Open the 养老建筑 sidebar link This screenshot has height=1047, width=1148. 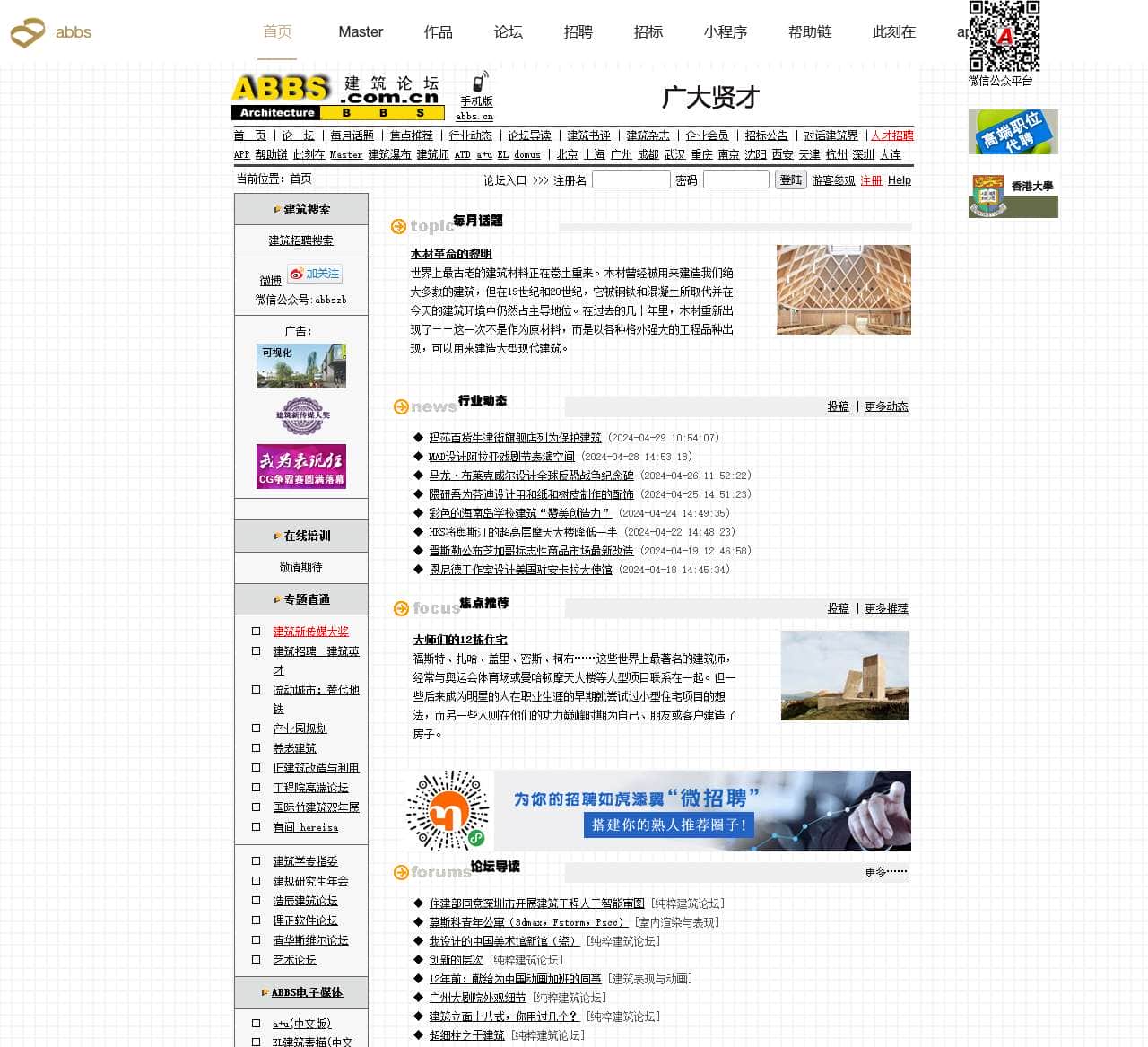(x=295, y=748)
